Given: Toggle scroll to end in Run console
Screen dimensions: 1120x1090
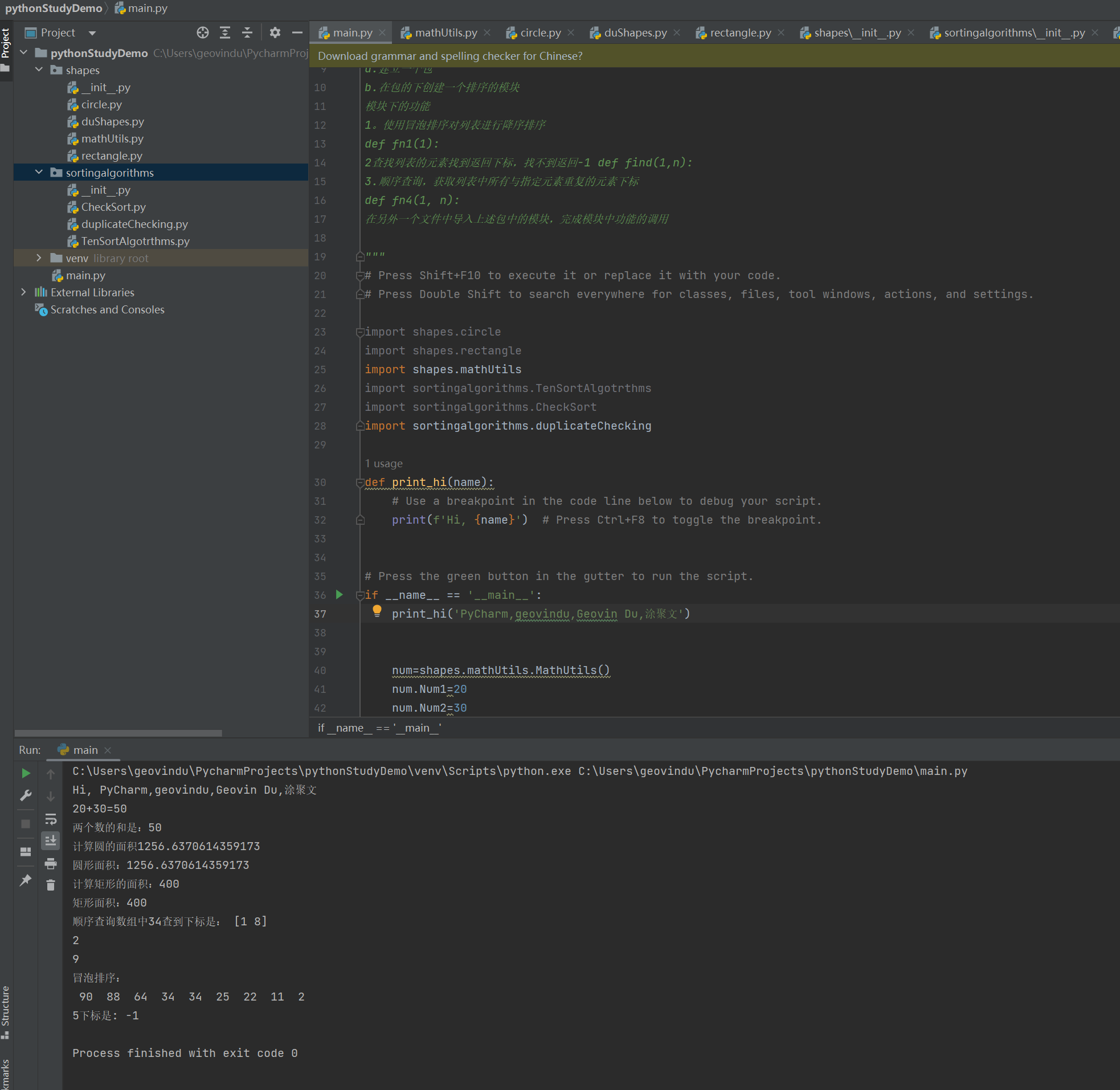Looking at the screenshot, I should [50, 840].
